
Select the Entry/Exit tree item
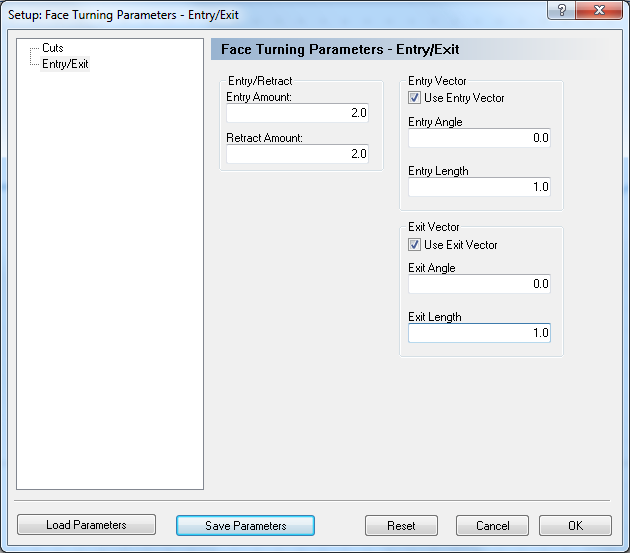65,64
